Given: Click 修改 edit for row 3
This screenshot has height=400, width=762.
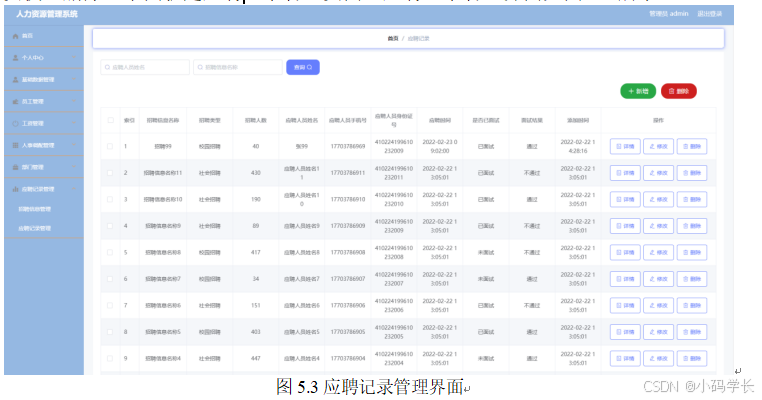Looking at the screenshot, I should (x=658, y=199).
